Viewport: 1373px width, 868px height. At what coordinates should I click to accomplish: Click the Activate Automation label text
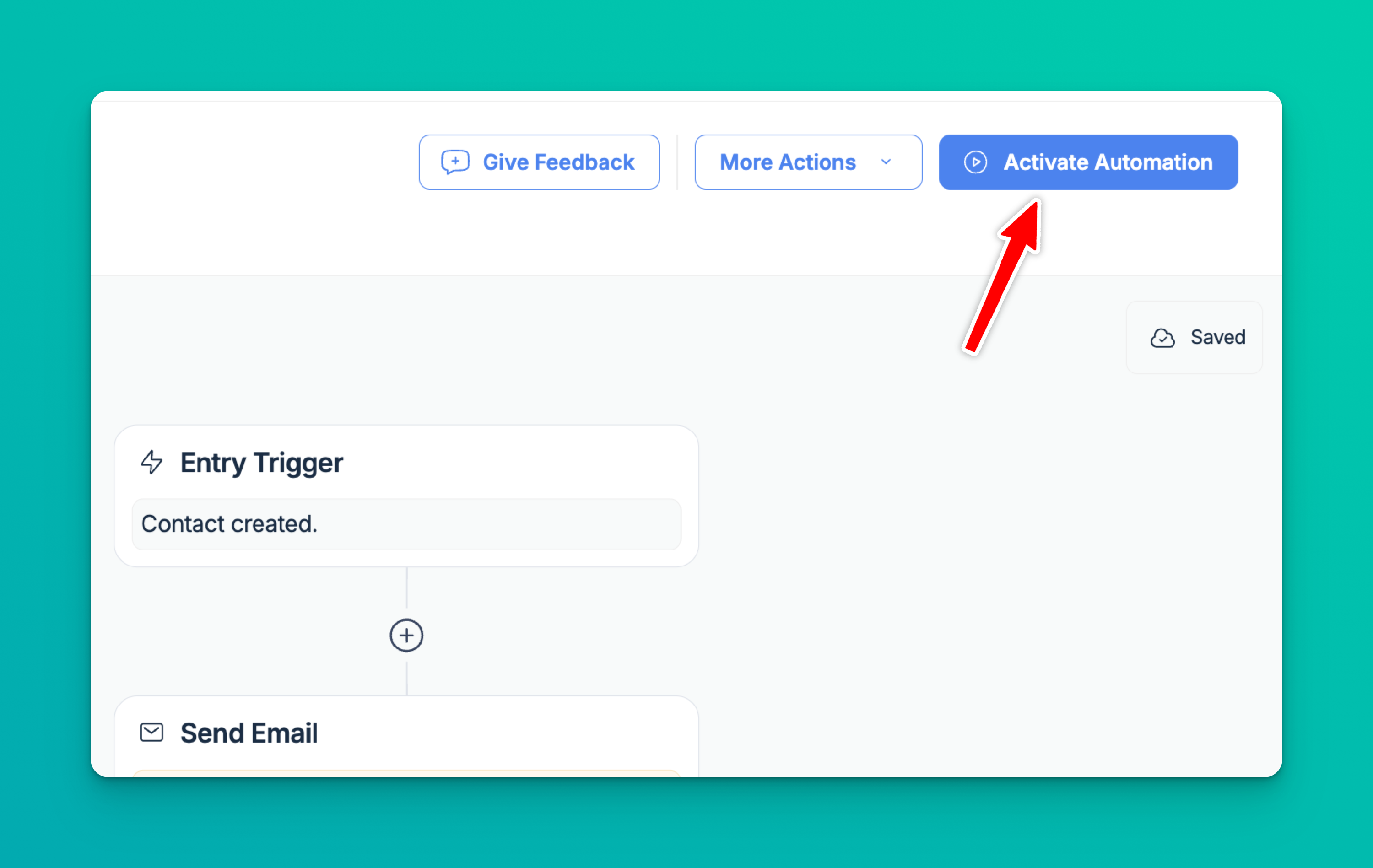[x=1108, y=162]
